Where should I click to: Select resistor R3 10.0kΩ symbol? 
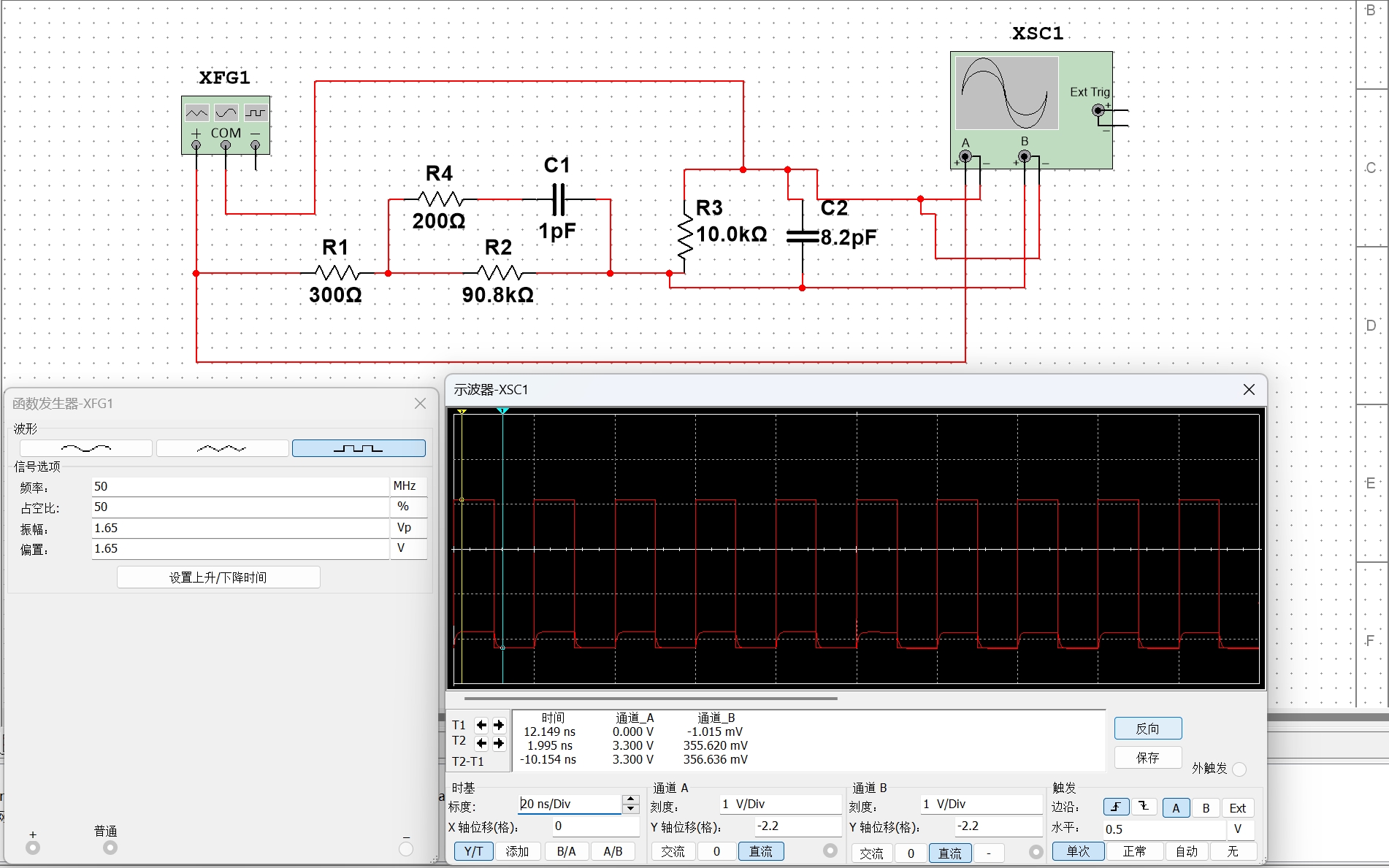[x=684, y=235]
